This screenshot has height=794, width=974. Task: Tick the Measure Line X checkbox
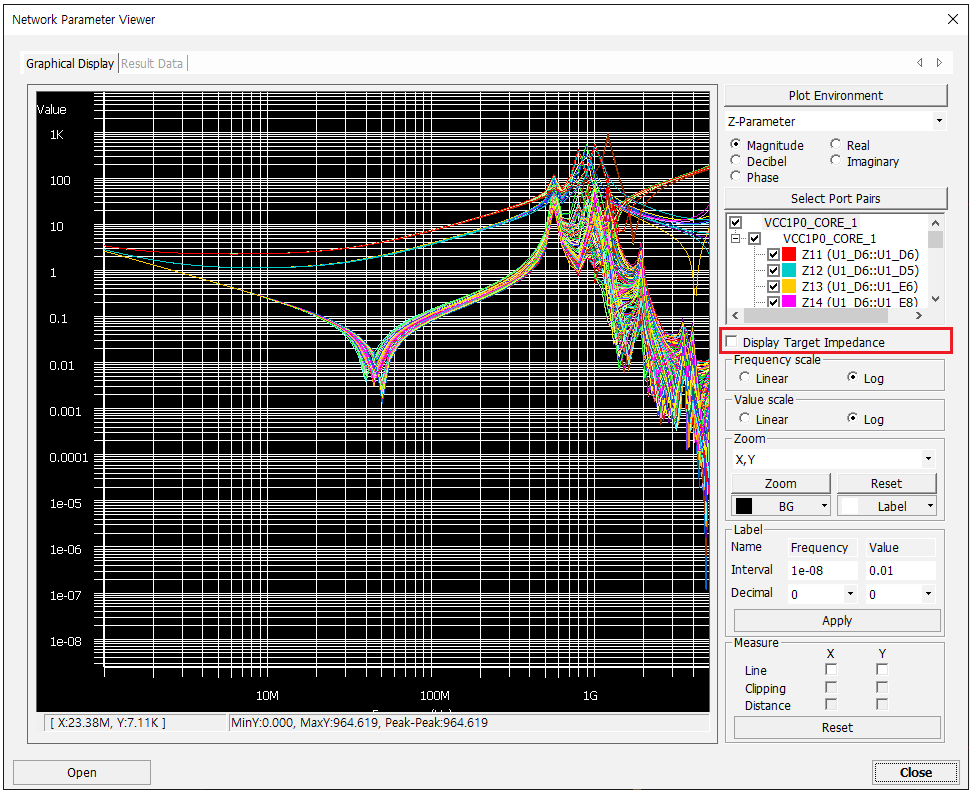click(x=831, y=670)
